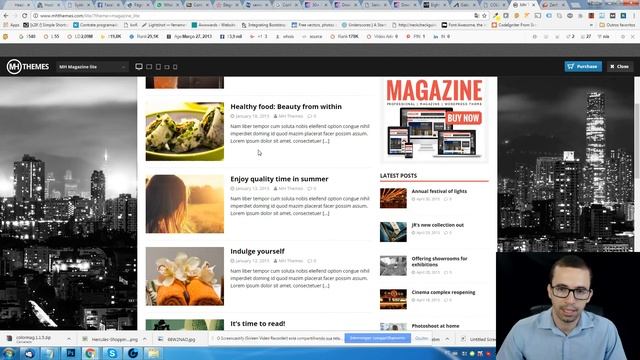Open the 'Outros favoritos' bookmarks folder
Image resolution: width=640 pixels, height=360 pixels.
(617, 25)
